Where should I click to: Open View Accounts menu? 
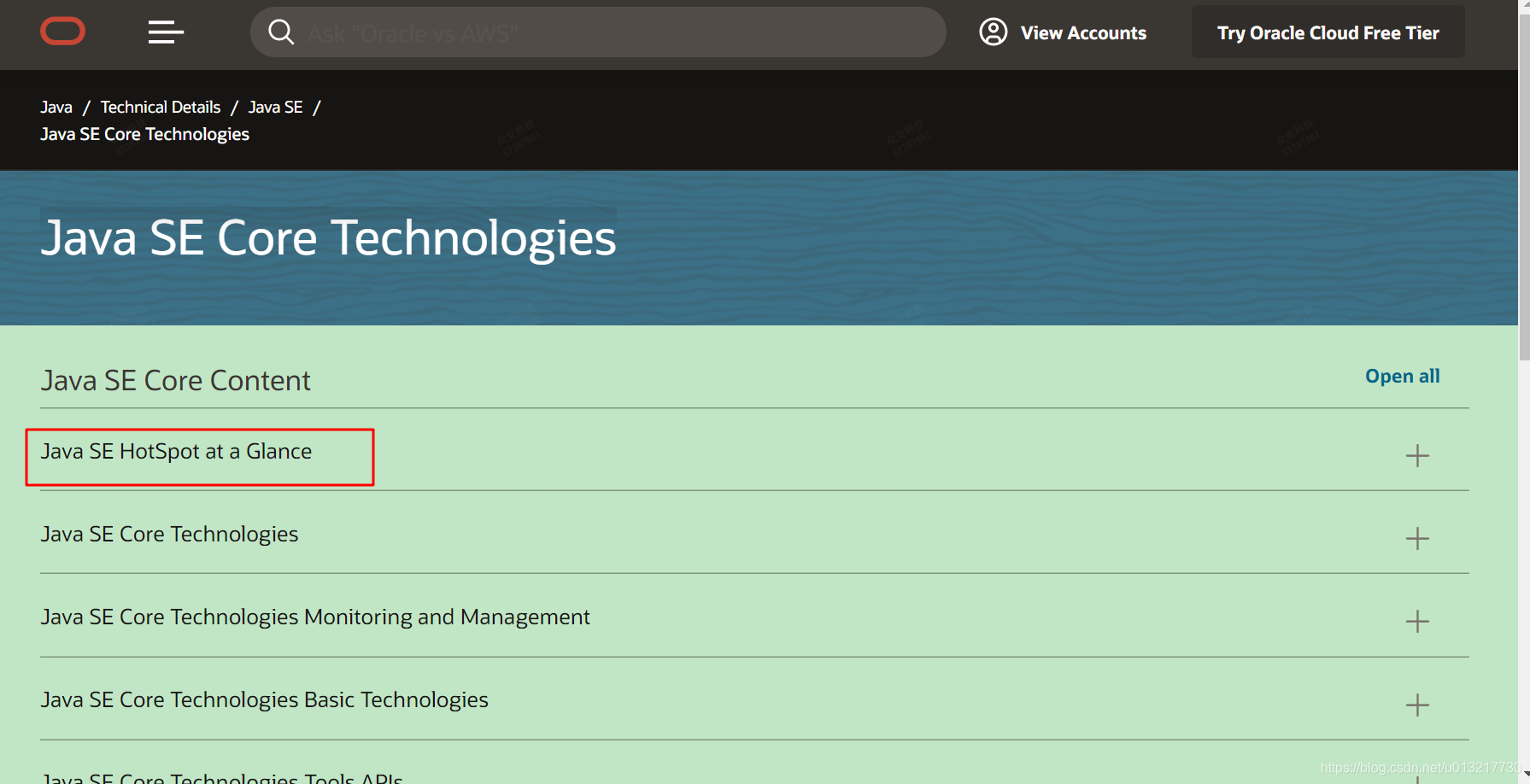pyautogui.click(x=1083, y=33)
